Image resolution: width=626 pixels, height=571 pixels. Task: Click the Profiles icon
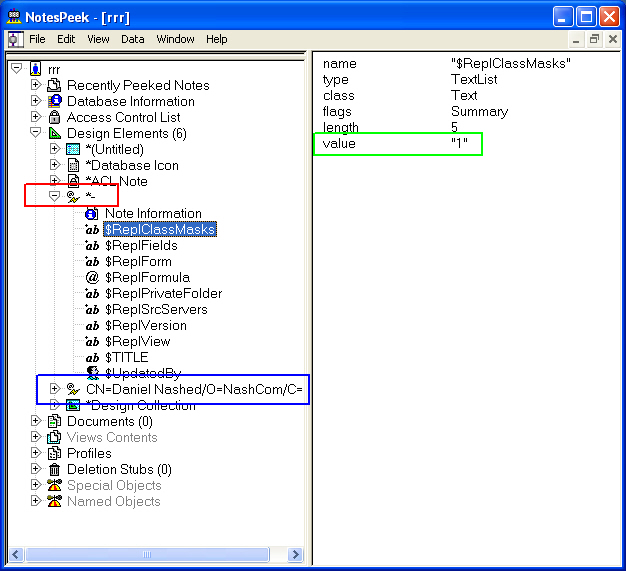[x=54, y=453]
